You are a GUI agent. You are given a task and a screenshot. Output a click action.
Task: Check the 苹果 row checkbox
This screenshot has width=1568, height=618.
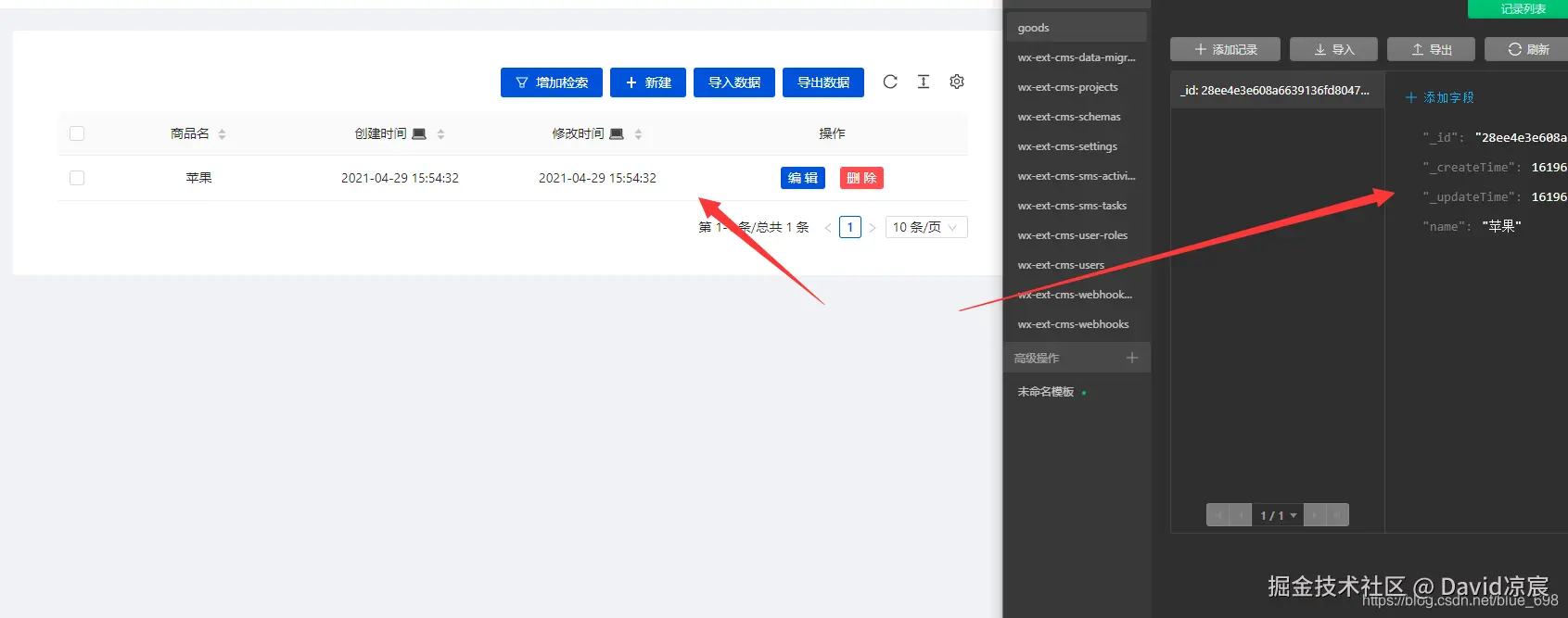click(77, 178)
